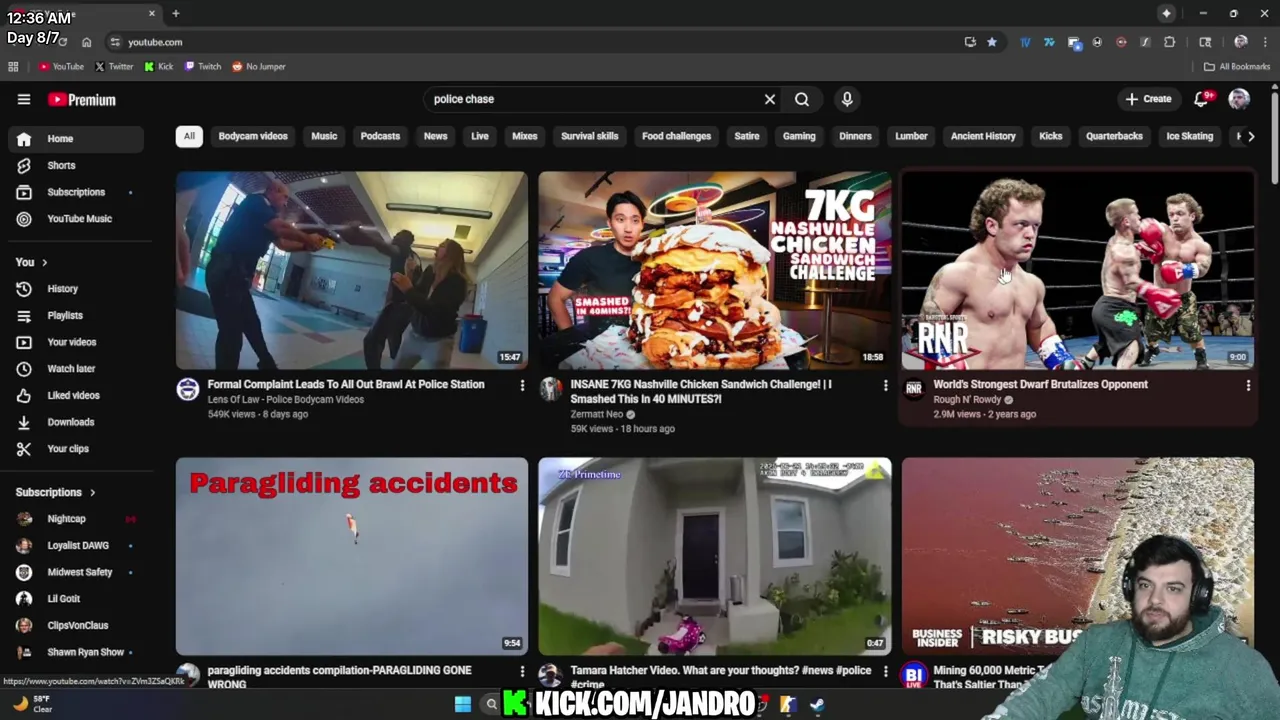Click the magnifier search button

(x=802, y=99)
